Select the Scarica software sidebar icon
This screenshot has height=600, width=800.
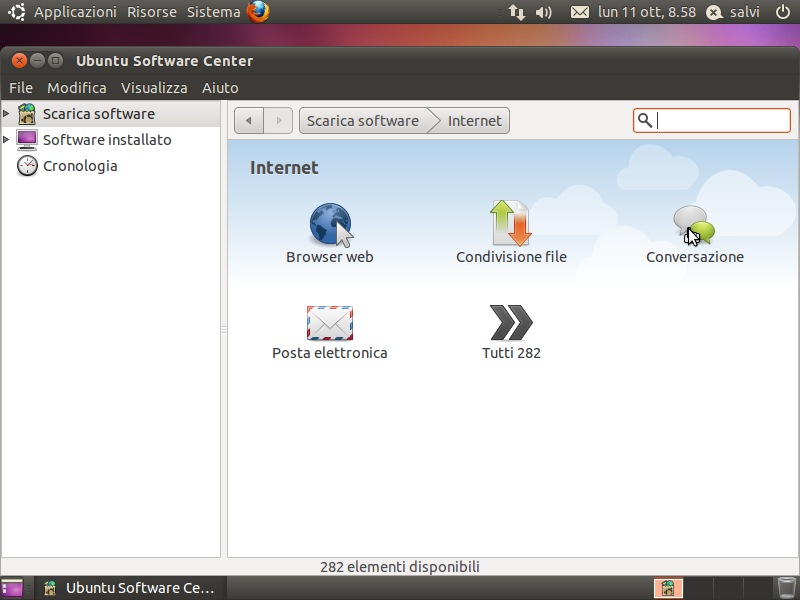tap(27, 114)
